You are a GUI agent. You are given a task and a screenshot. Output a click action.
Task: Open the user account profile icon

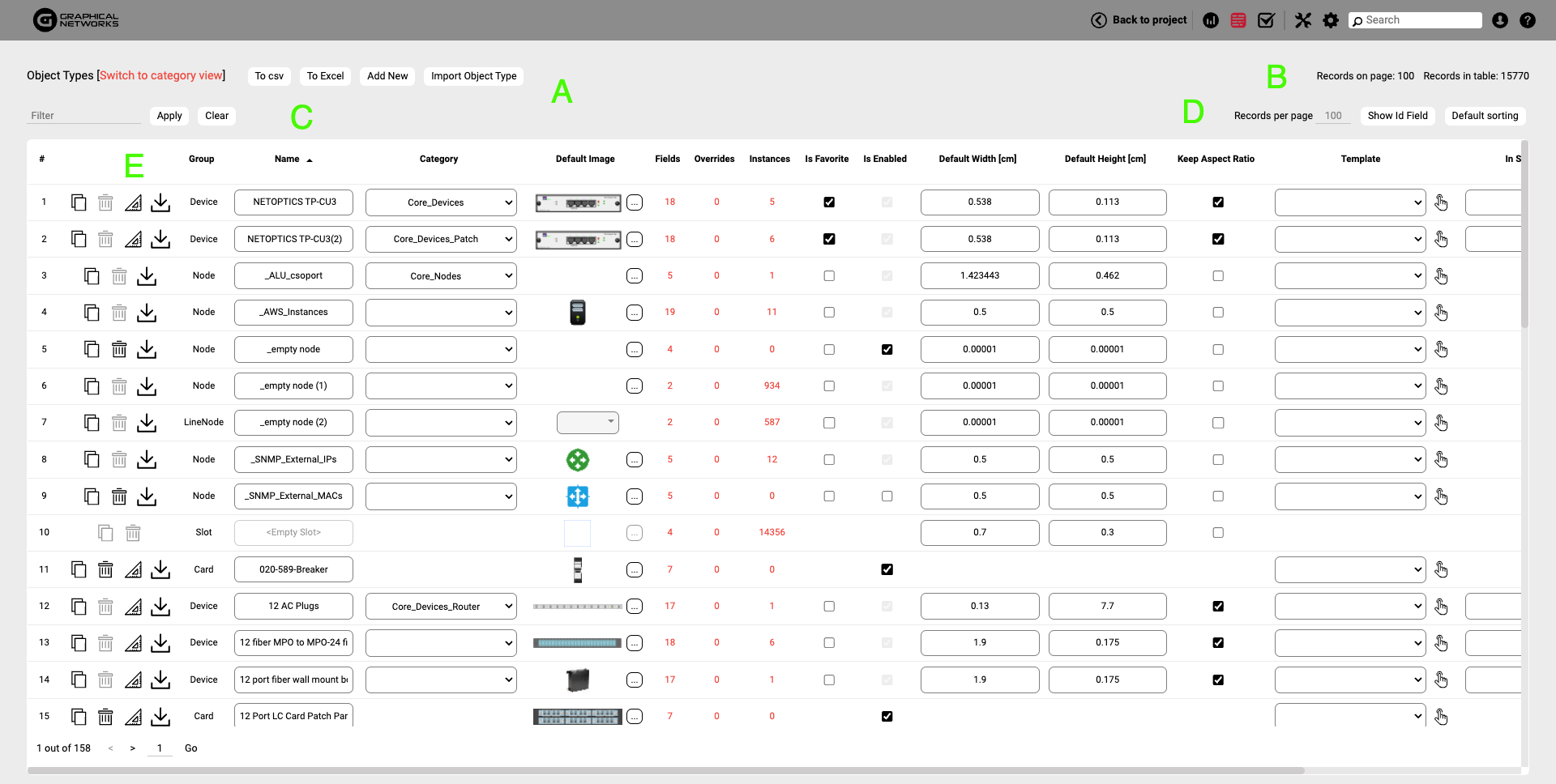(1500, 20)
